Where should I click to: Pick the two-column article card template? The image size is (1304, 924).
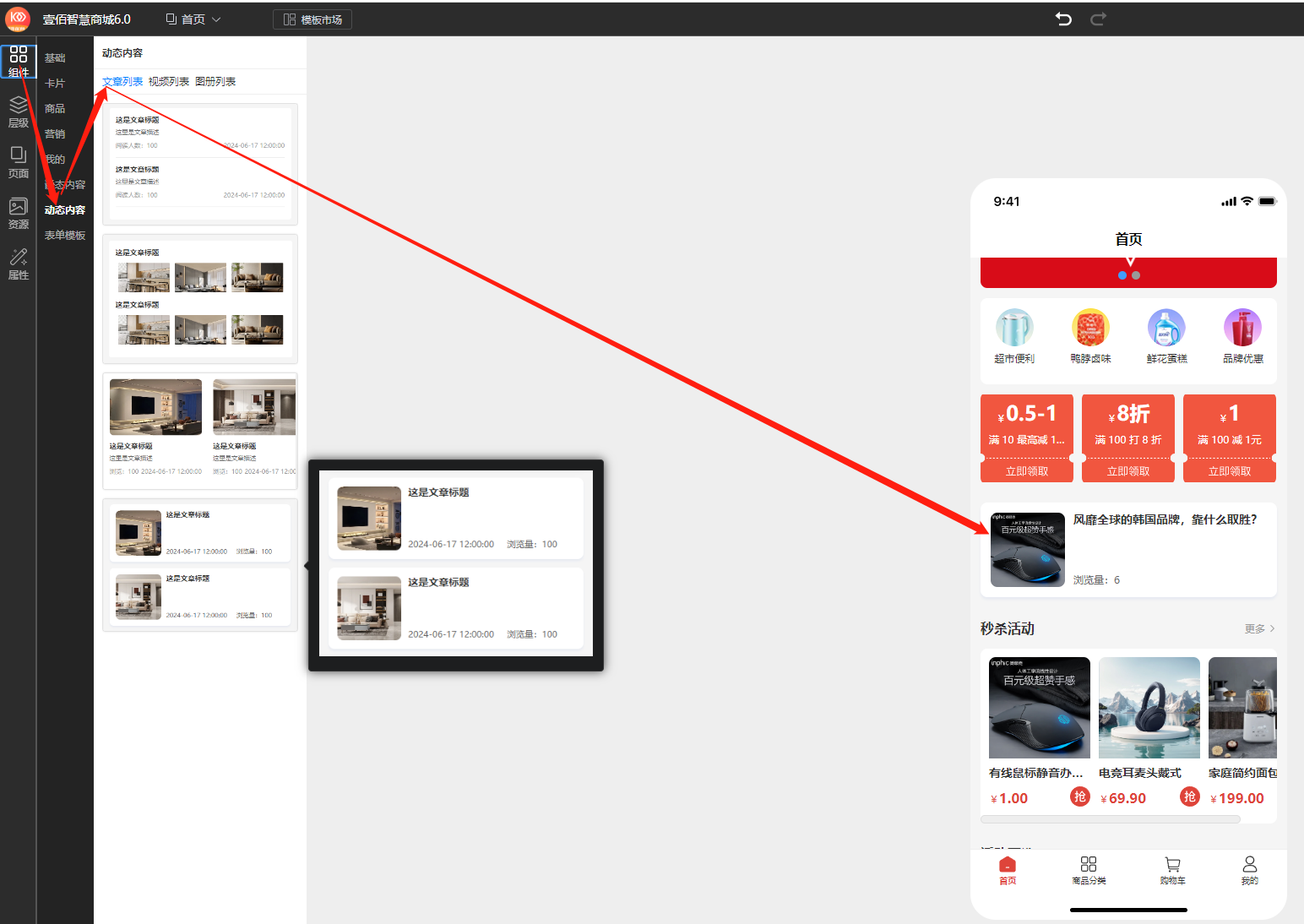coord(200,431)
